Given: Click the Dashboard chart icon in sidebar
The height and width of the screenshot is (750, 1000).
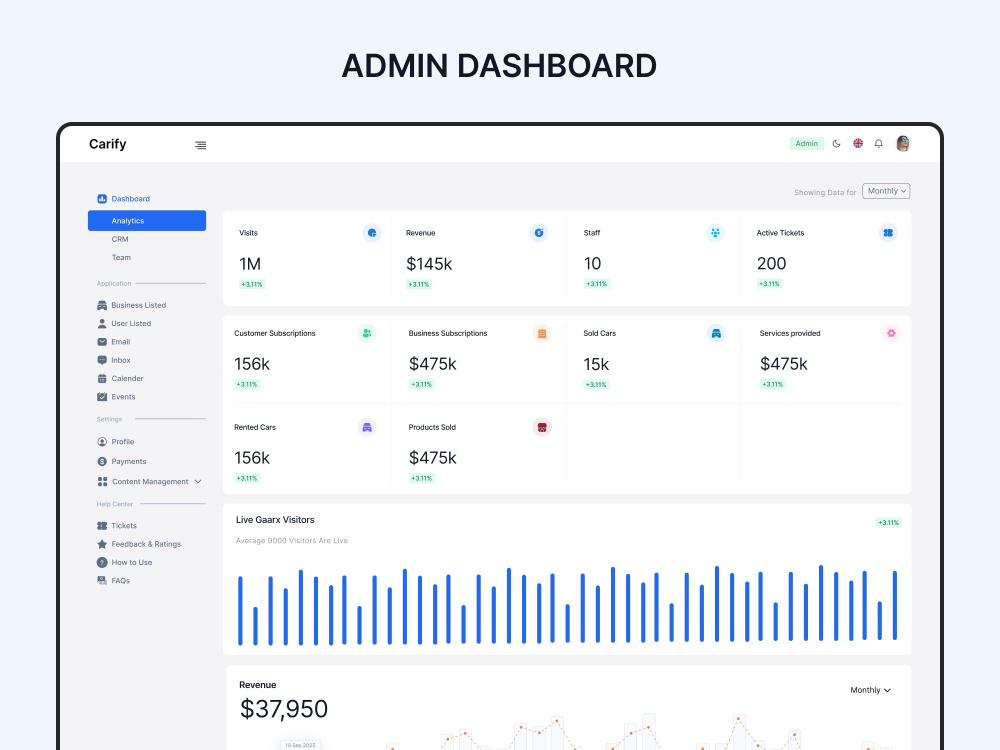Looking at the screenshot, I should [102, 199].
